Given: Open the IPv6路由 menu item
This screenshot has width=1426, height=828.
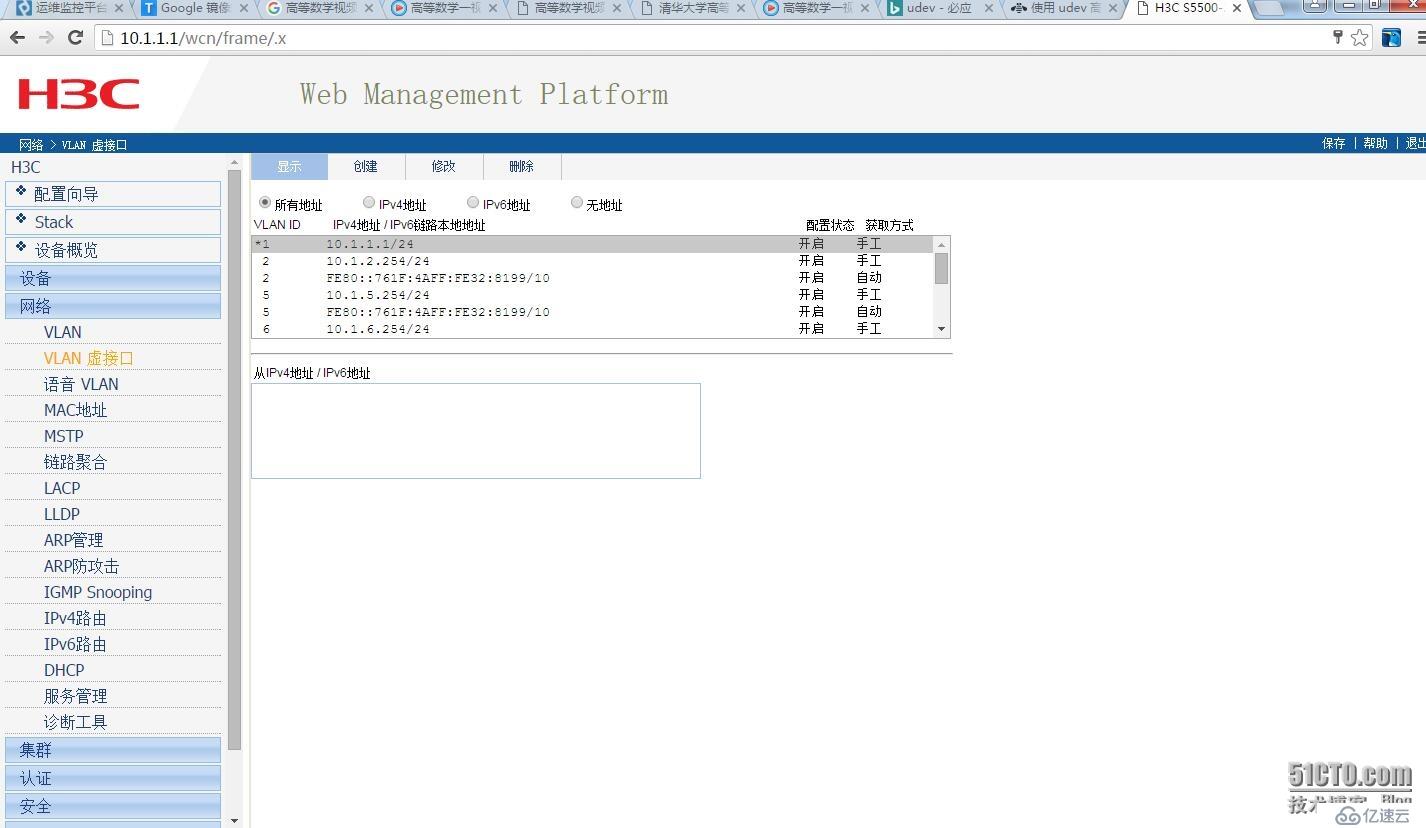Looking at the screenshot, I should point(75,644).
